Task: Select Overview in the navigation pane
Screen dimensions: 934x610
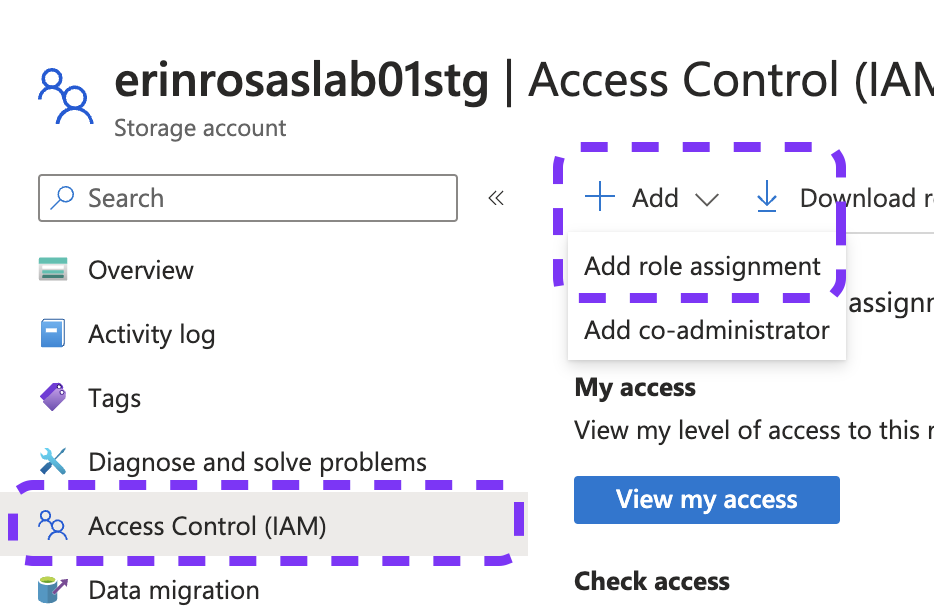Action: click(140, 269)
